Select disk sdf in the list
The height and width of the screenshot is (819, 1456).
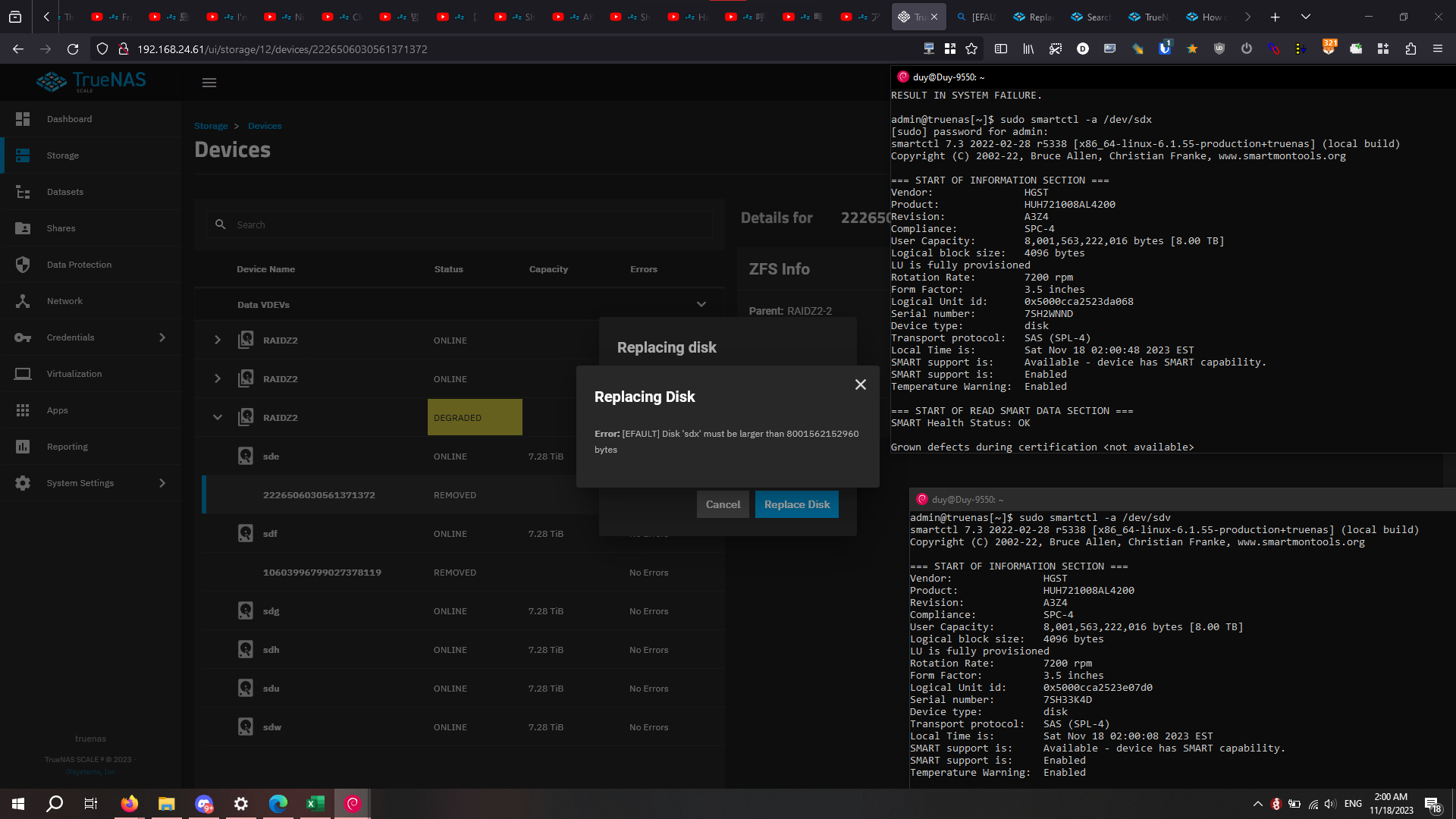pos(459,534)
